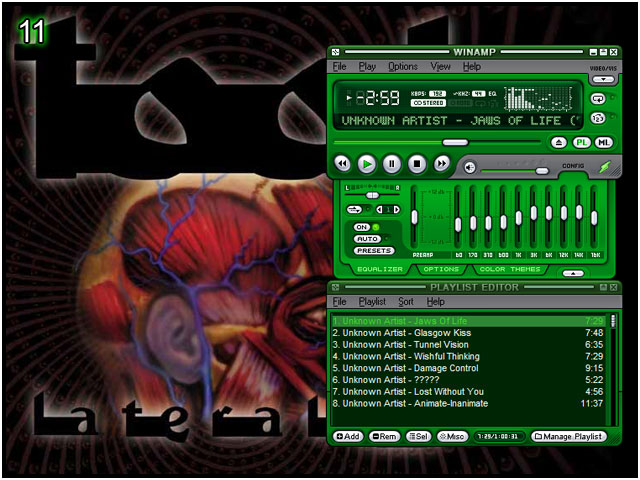Decrease crossfade value with left arrow

(380, 209)
